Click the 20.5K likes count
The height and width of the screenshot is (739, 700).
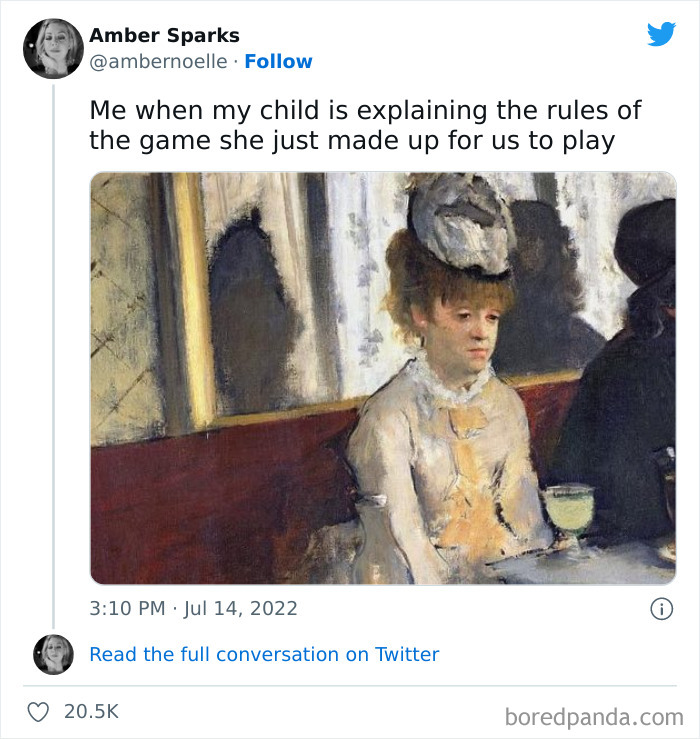pyautogui.click(x=91, y=712)
